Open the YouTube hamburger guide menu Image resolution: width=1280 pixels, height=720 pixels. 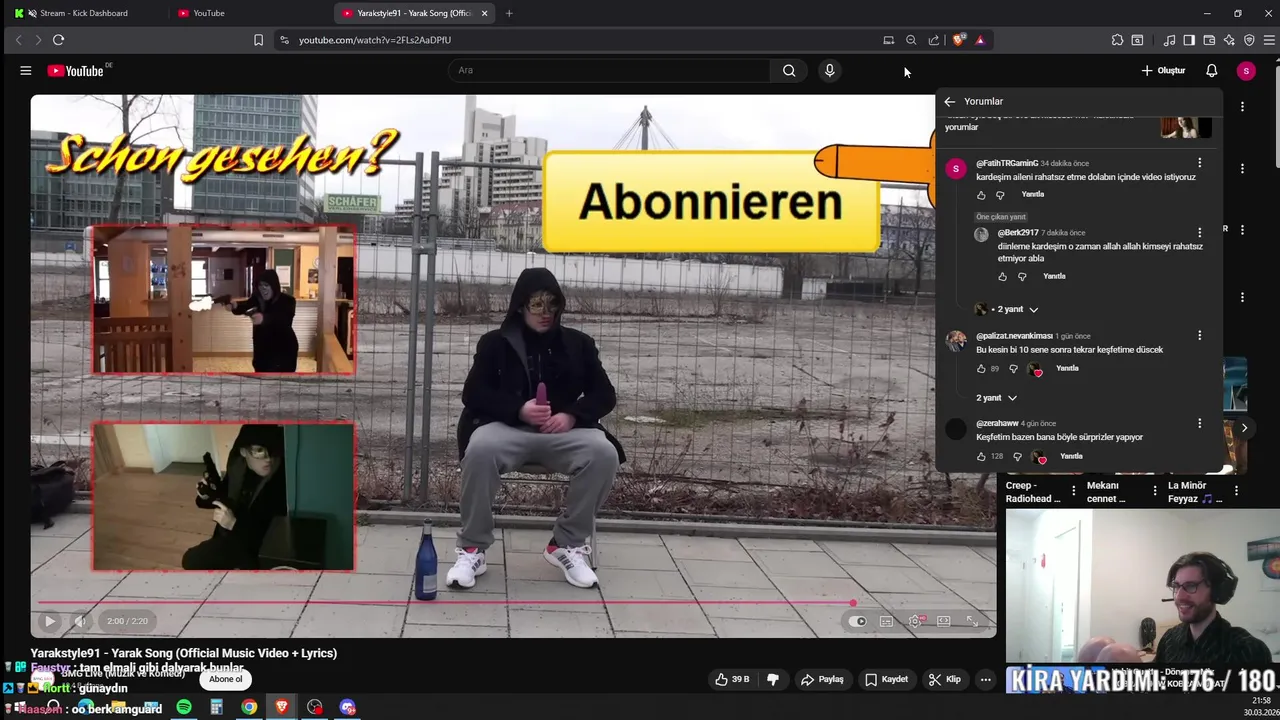pyautogui.click(x=26, y=70)
